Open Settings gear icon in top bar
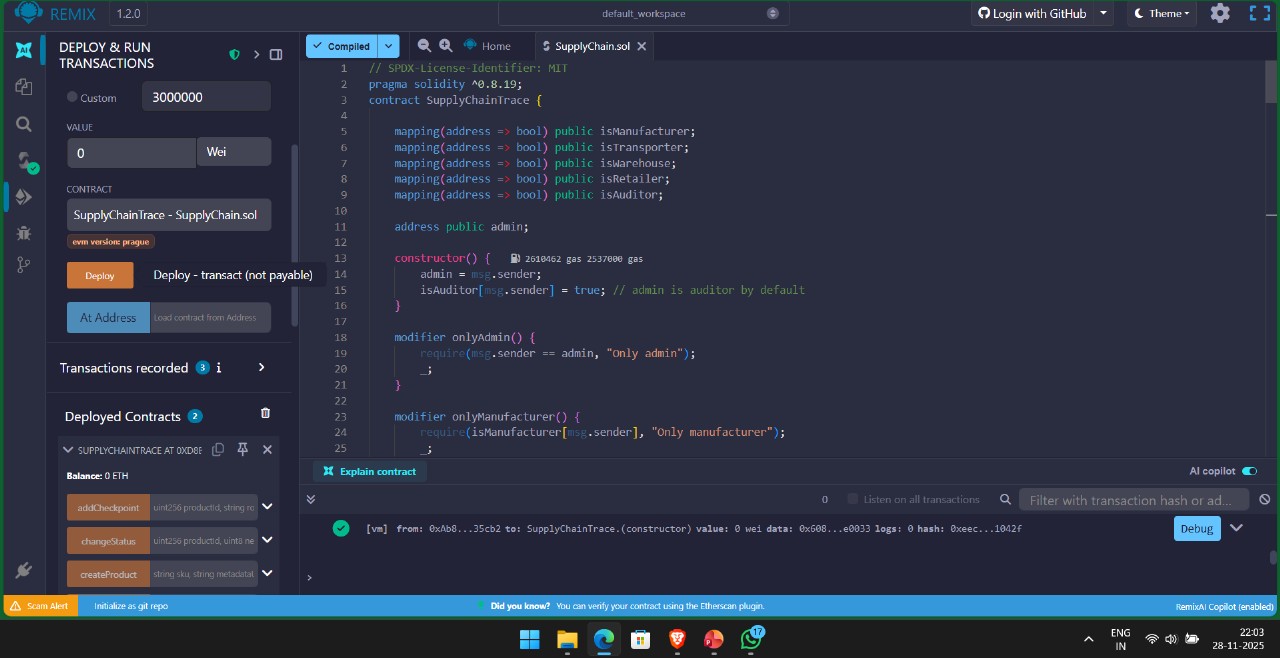Image resolution: width=1280 pixels, height=658 pixels. click(x=1220, y=13)
